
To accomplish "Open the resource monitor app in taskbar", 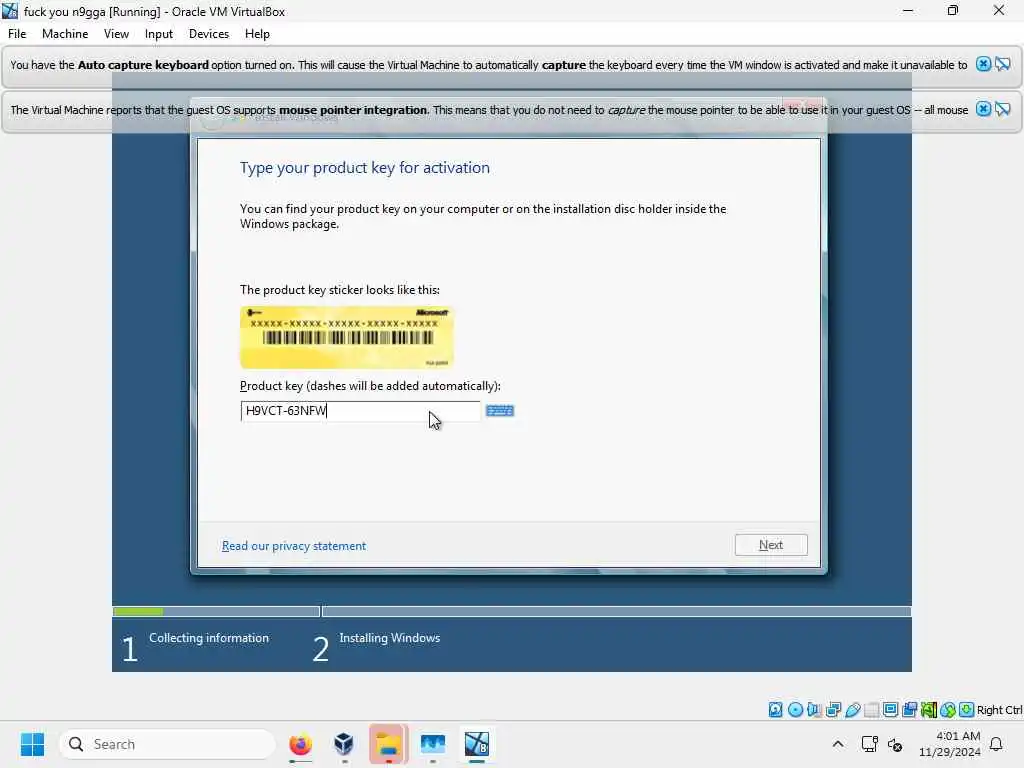I will (x=433, y=744).
